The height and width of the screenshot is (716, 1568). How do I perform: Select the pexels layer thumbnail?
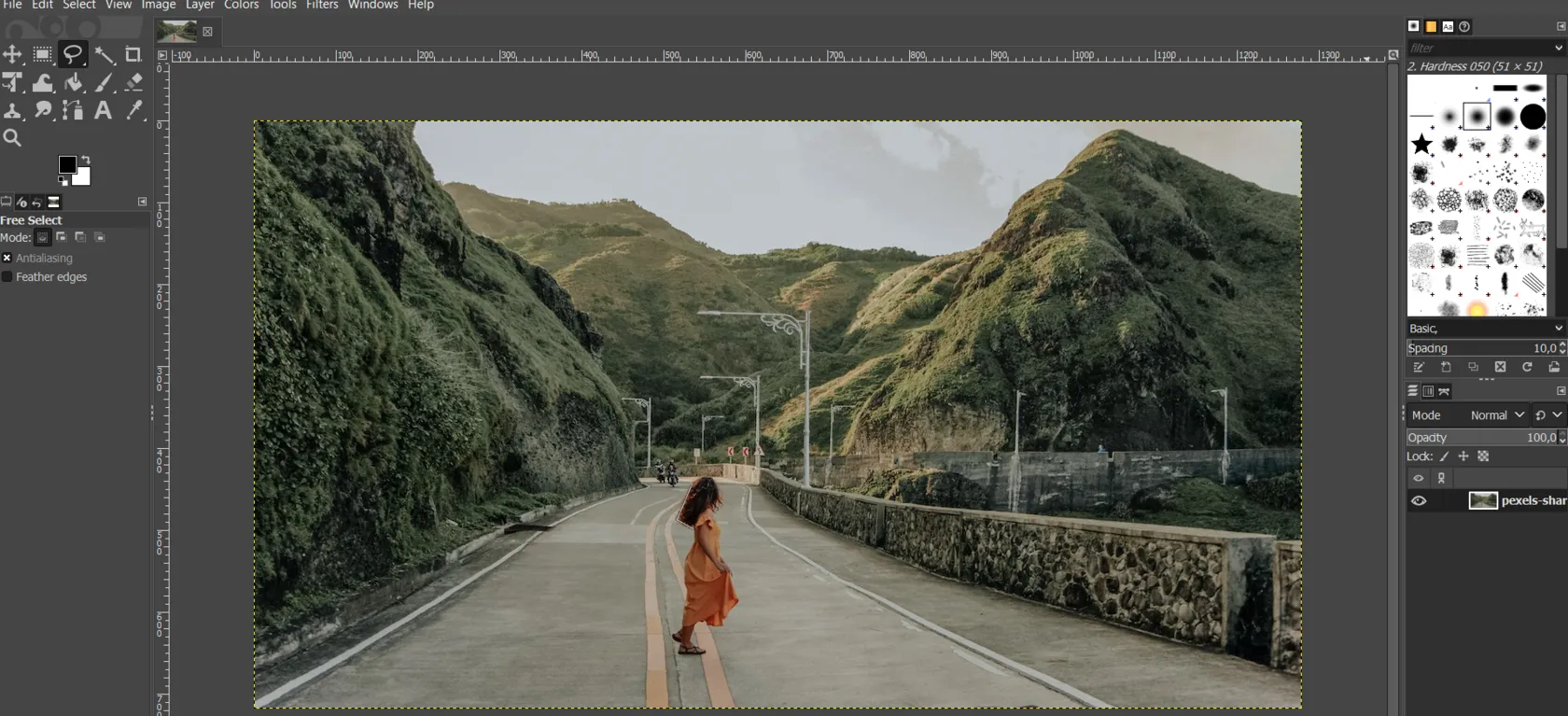coord(1483,500)
